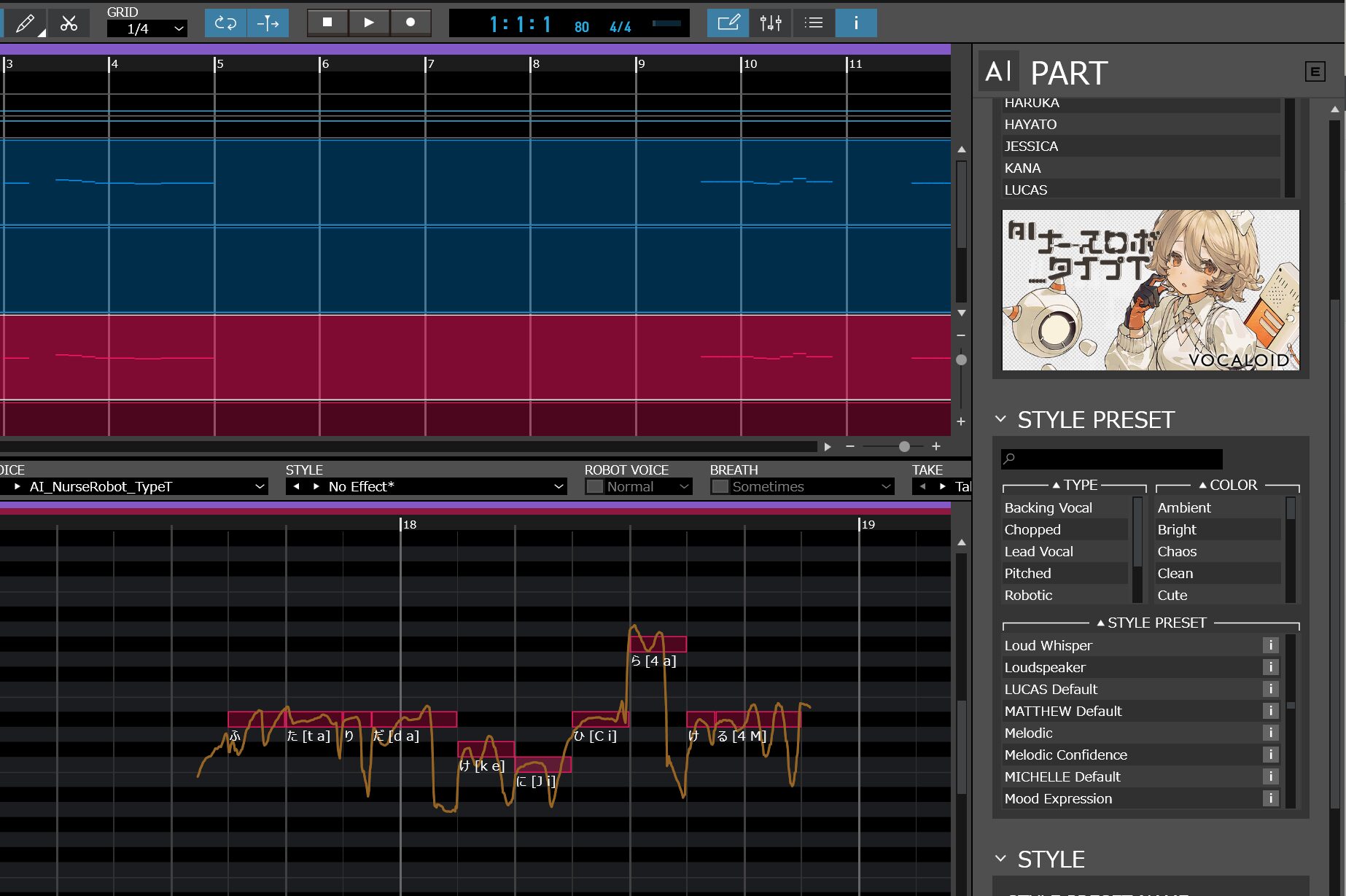Image resolution: width=1346 pixels, height=896 pixels.
Task: Open the list view icon
Action: [813, 23]
